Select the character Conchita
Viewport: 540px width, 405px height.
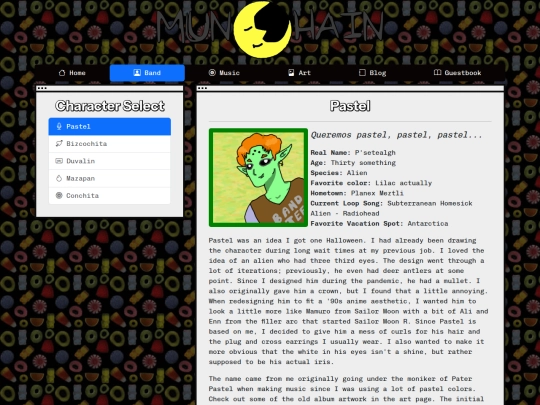tap(110, 195)
